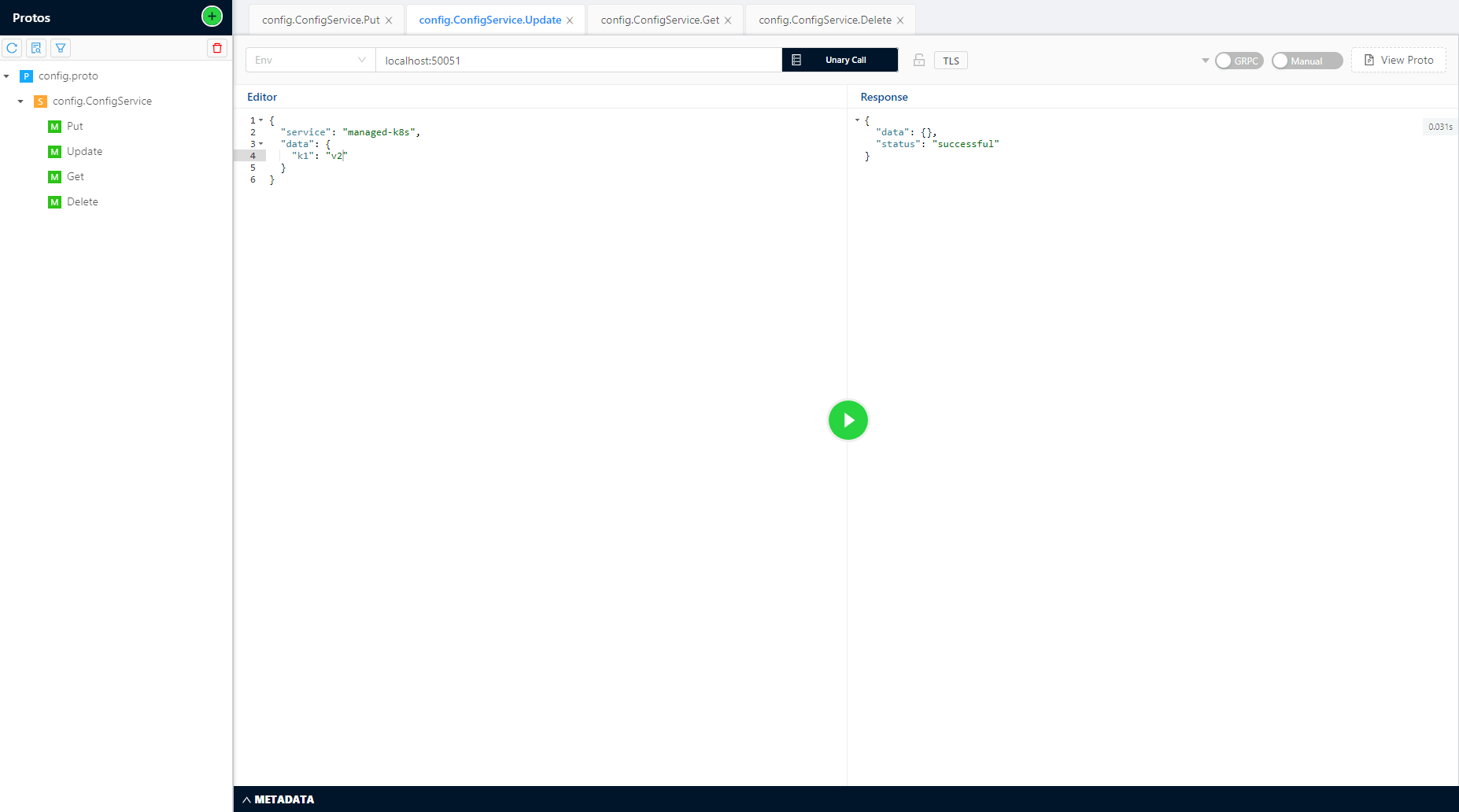Open the config.ConfigService.Delete tab
1459x812 pixels.
826,19
